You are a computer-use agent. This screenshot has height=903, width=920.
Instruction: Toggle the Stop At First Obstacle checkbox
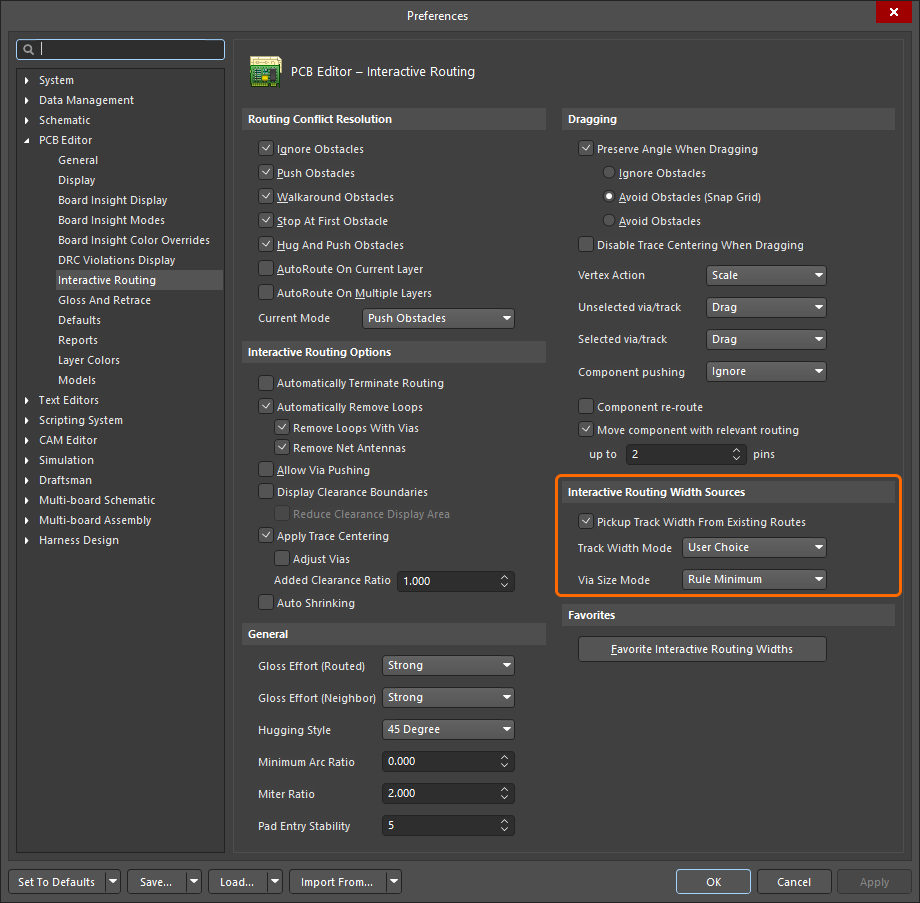266,221
